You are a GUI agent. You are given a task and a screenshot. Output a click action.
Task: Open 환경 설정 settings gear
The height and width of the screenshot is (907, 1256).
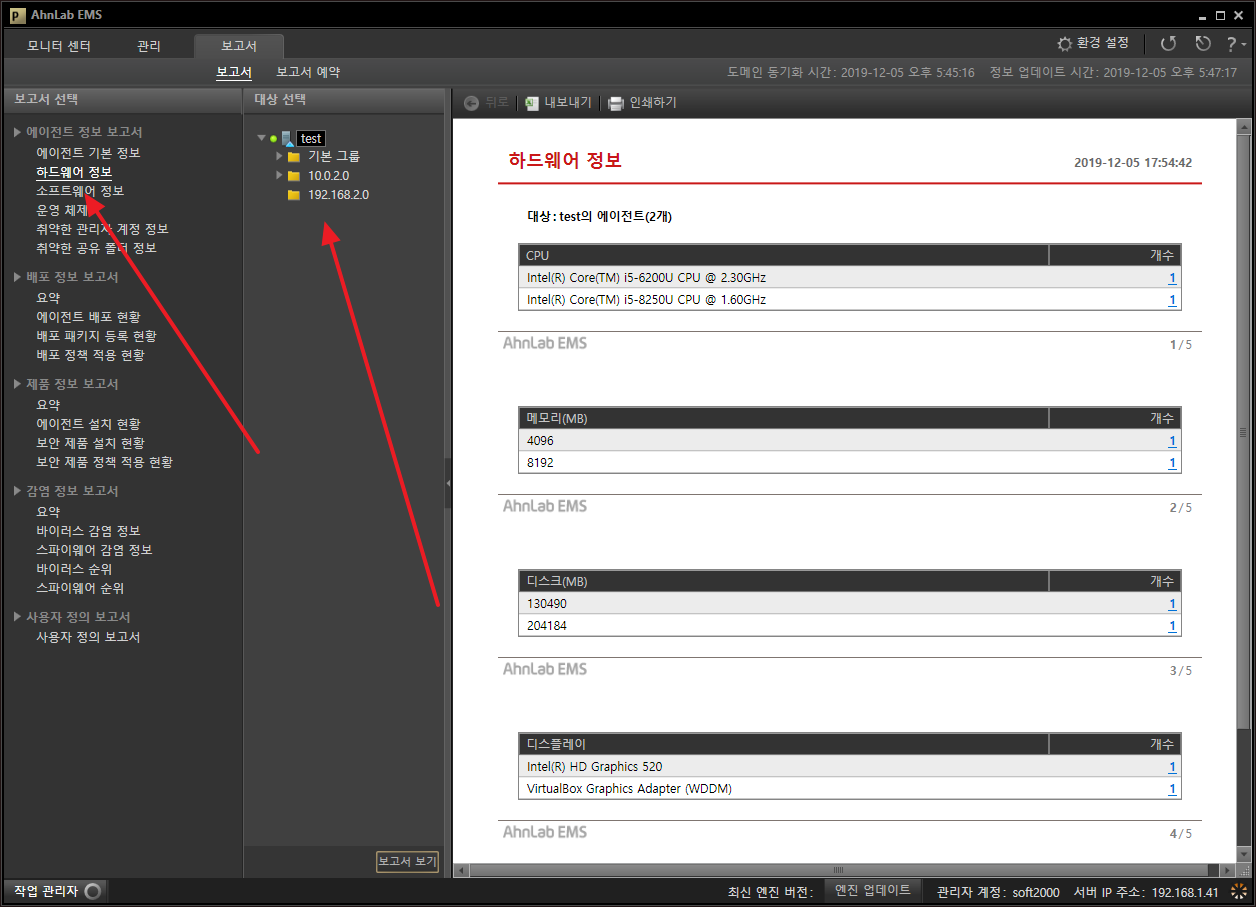pos(1065,44)
